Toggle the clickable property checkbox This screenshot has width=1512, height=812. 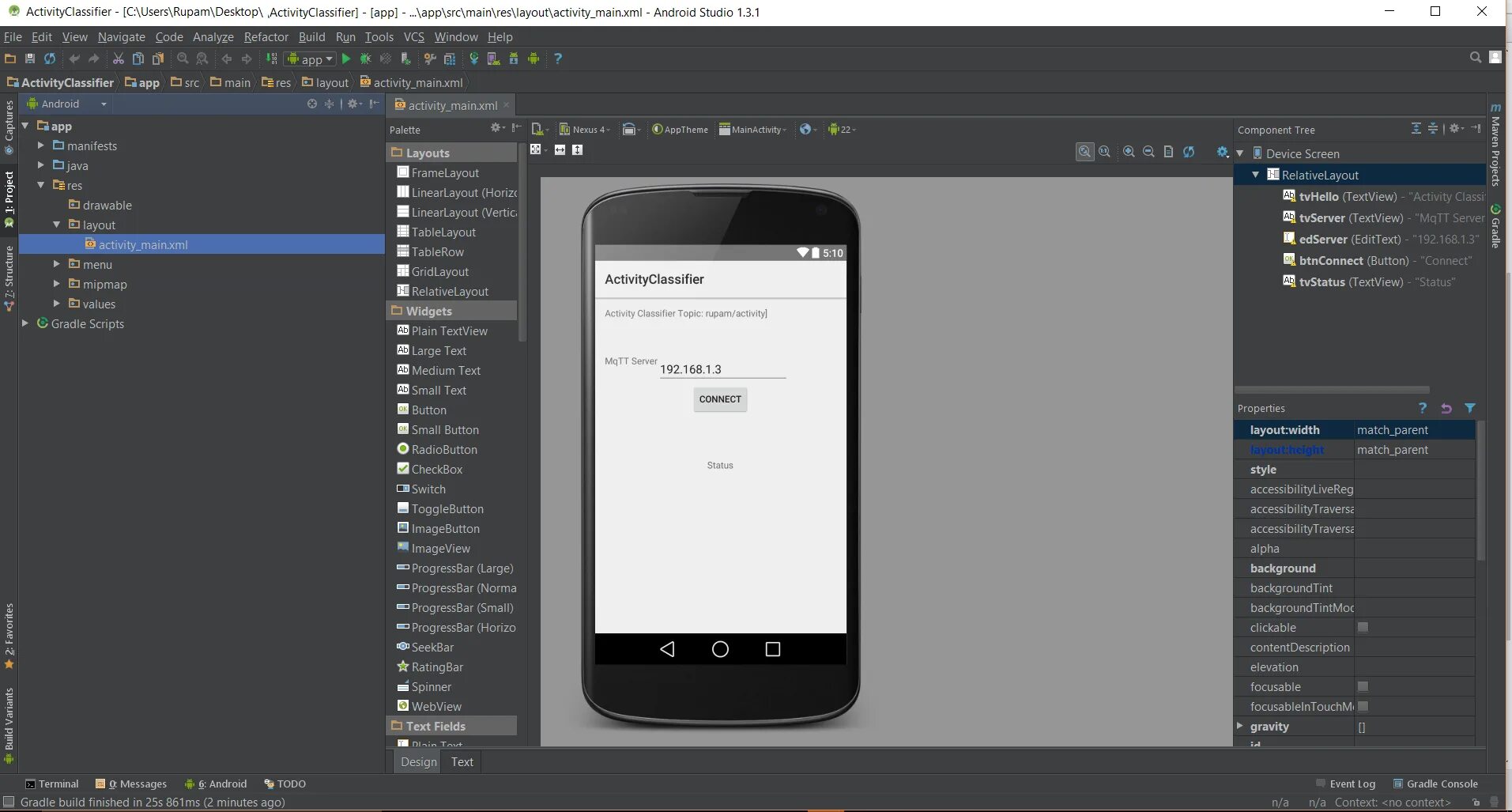[1363, 627]
